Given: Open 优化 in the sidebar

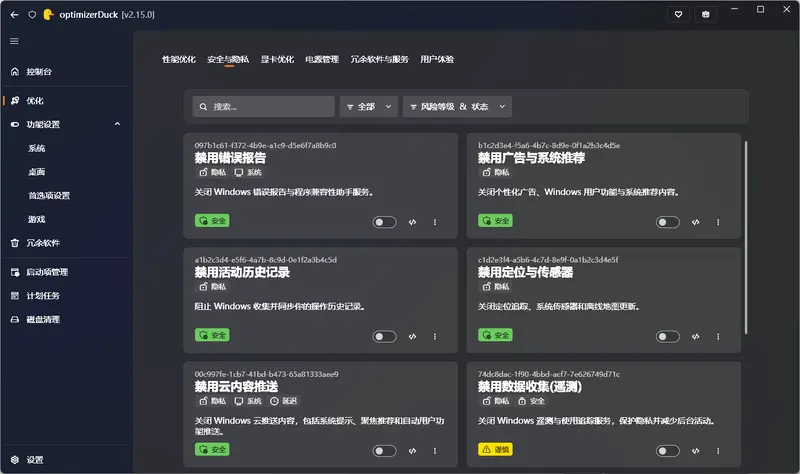Looking at the screenshot, I should coord(65,101).
